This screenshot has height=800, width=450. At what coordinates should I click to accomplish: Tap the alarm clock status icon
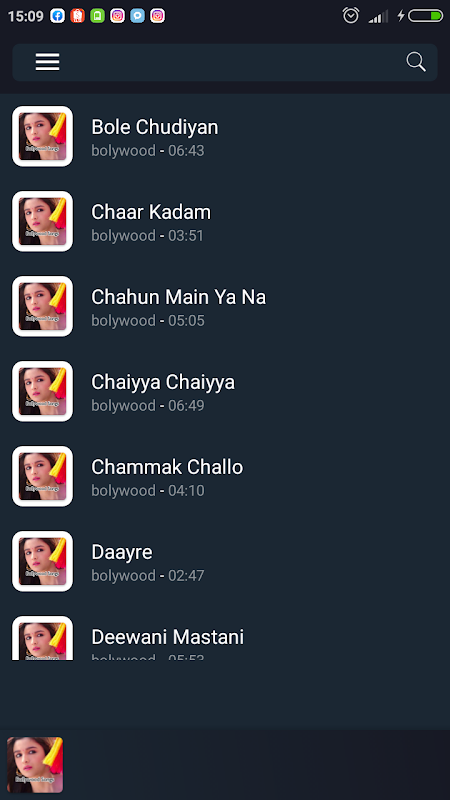(351, 16)
